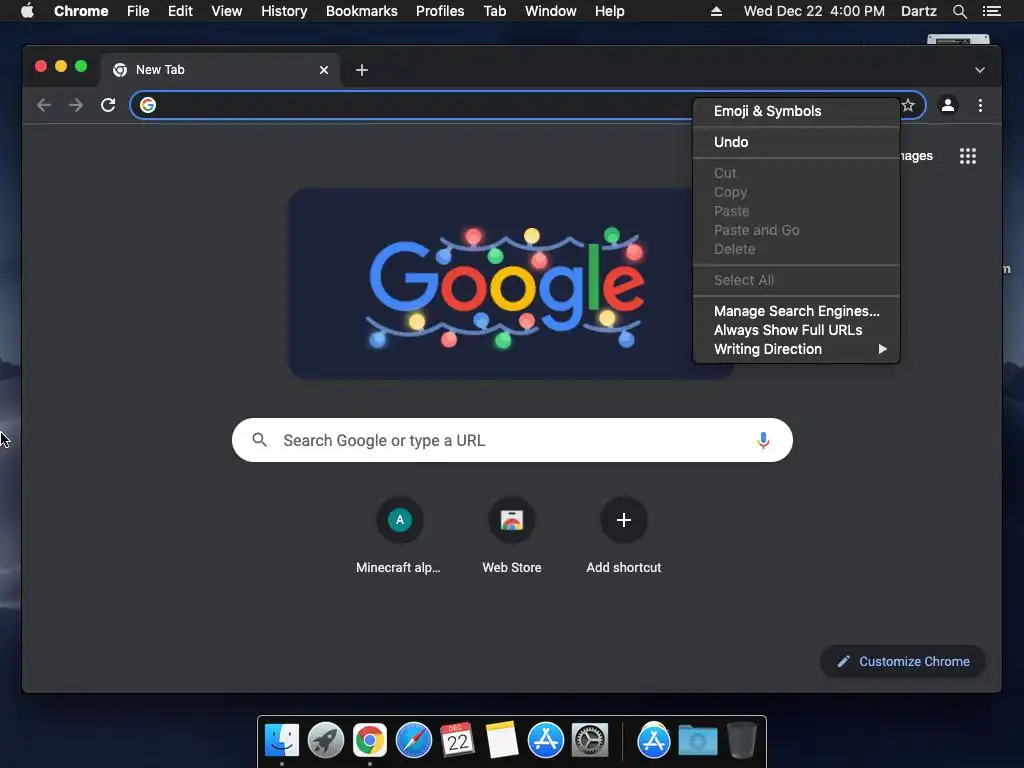Open Finder from the dock

[x=281, y=740]
